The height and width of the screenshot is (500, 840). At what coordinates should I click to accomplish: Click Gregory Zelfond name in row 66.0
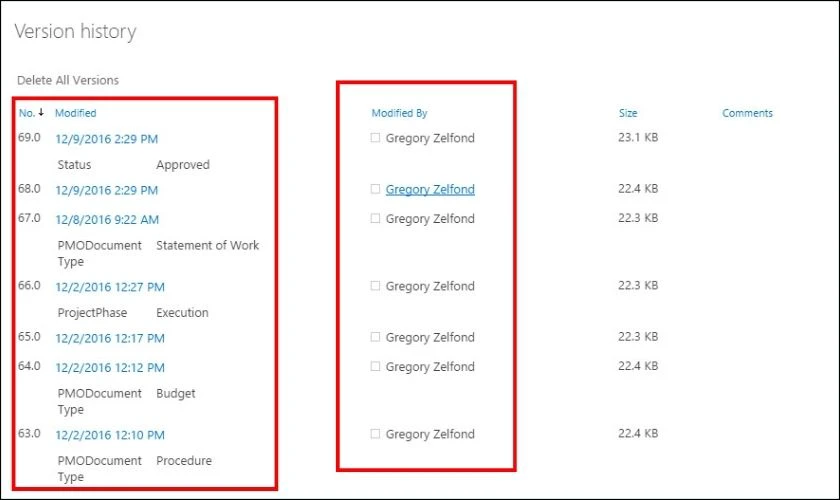point(430,287)
